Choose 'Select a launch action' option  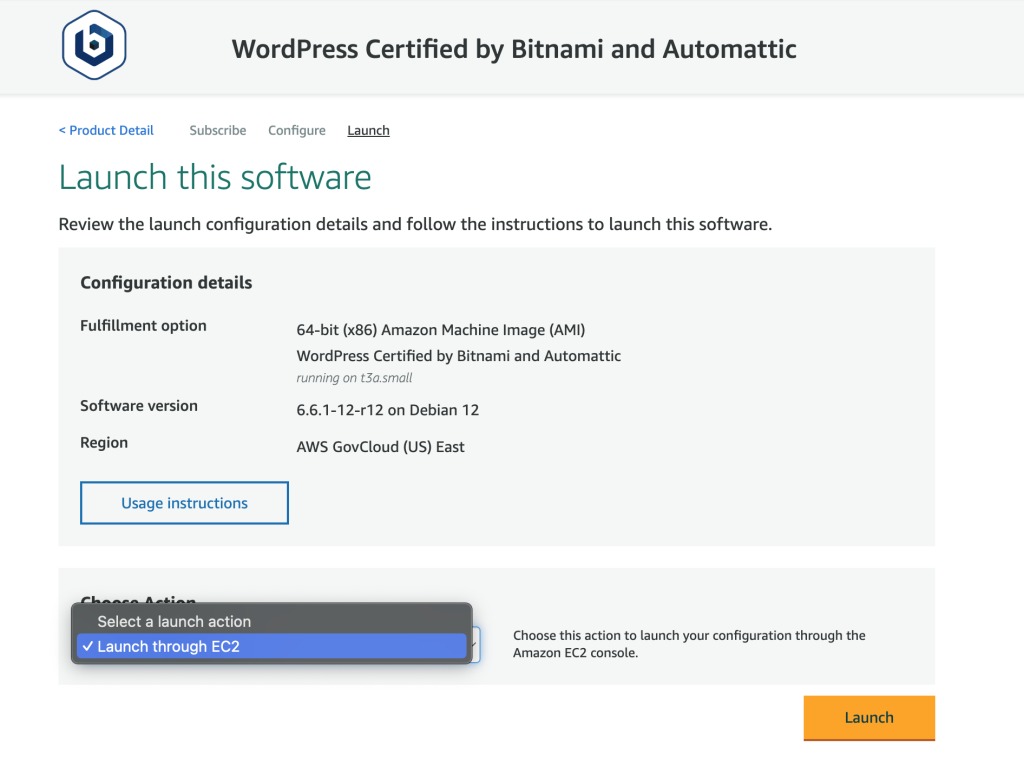(271, 621)
